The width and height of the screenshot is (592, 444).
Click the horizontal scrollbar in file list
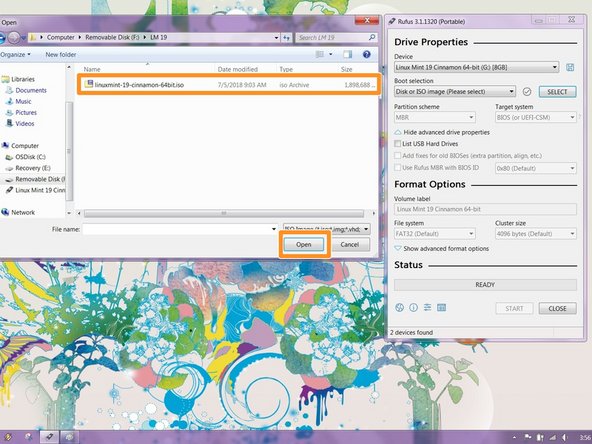224,213
